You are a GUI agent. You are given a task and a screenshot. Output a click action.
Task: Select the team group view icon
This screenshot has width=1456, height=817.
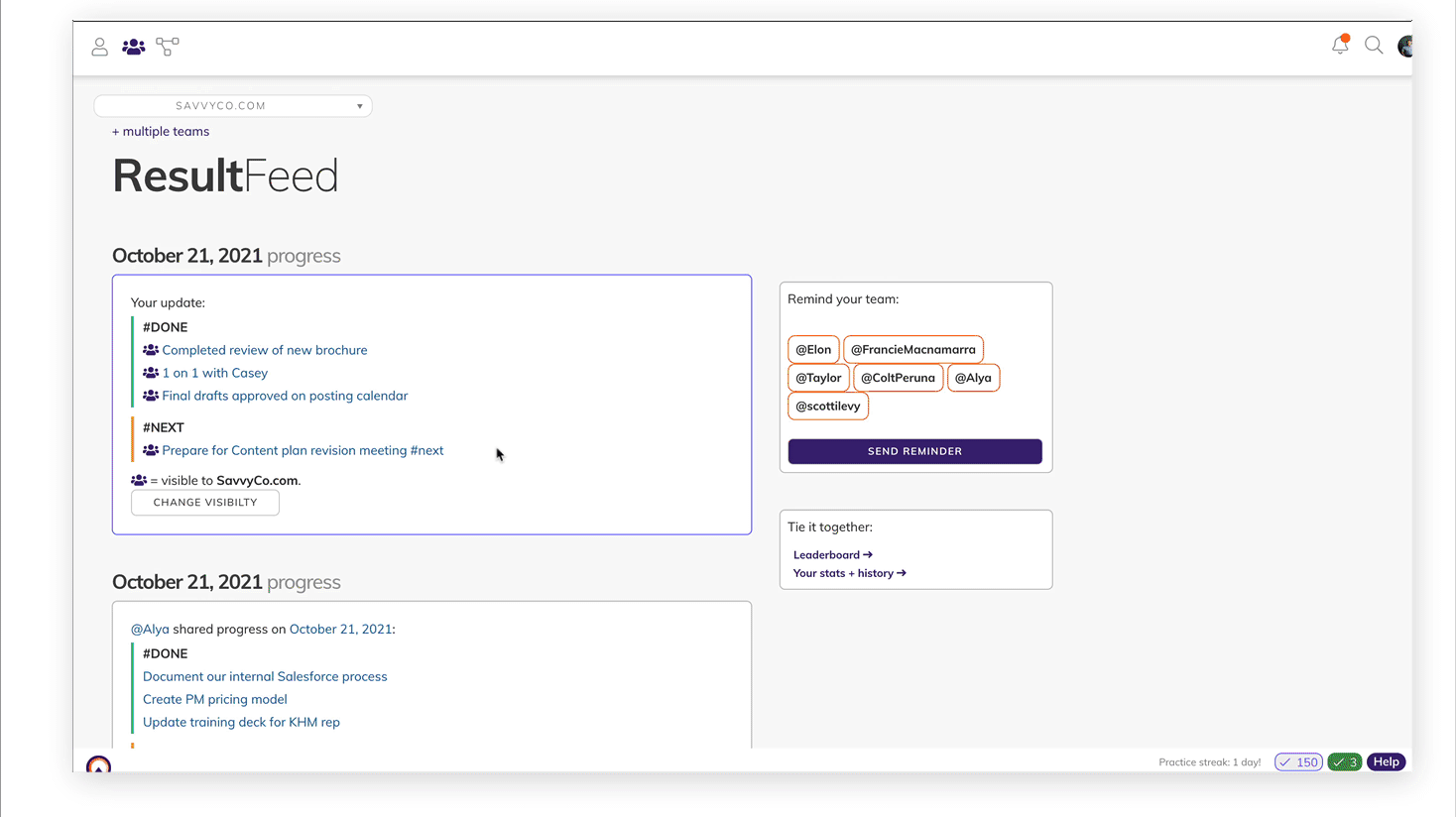134,47
